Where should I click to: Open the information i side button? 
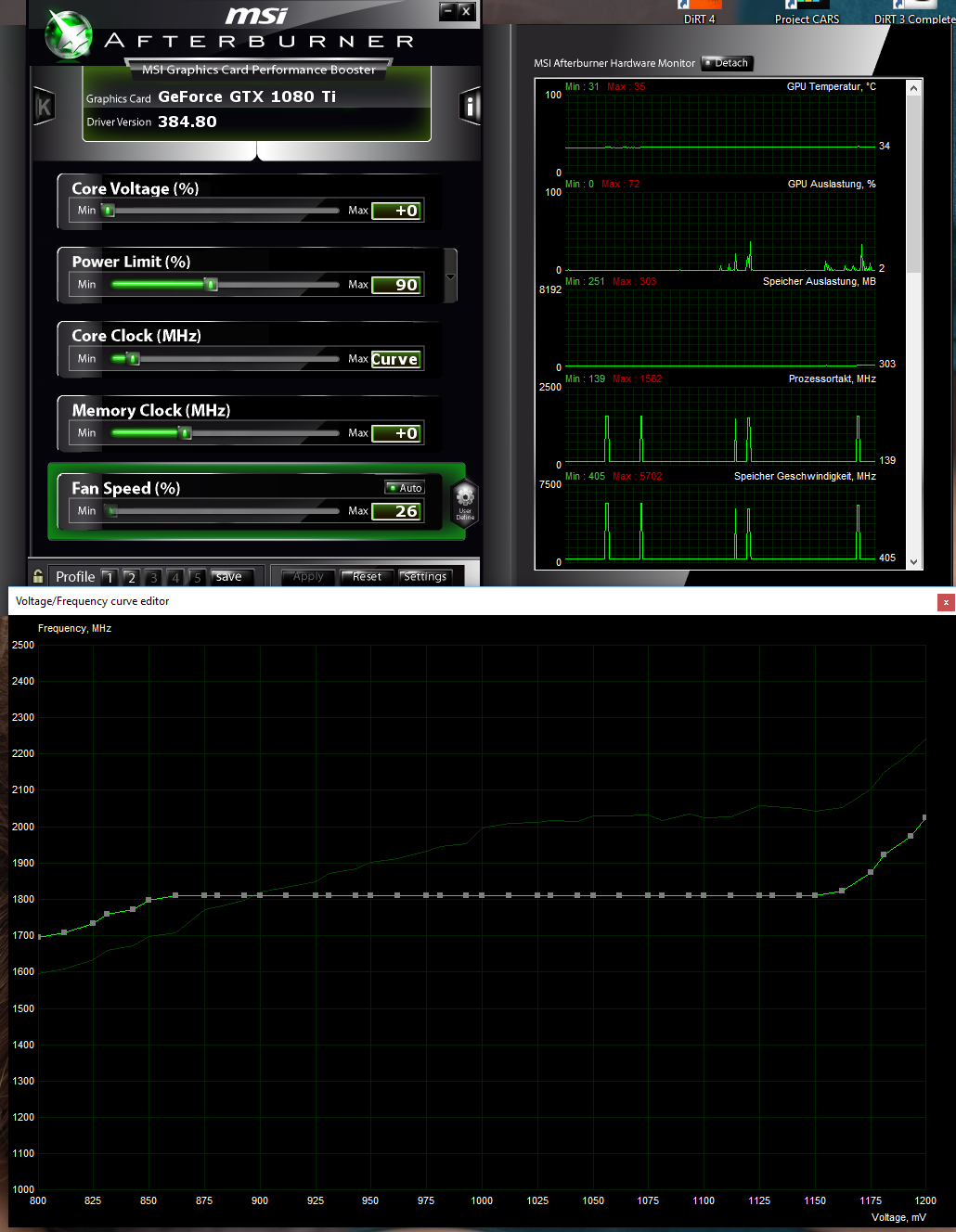pos(471,107)
